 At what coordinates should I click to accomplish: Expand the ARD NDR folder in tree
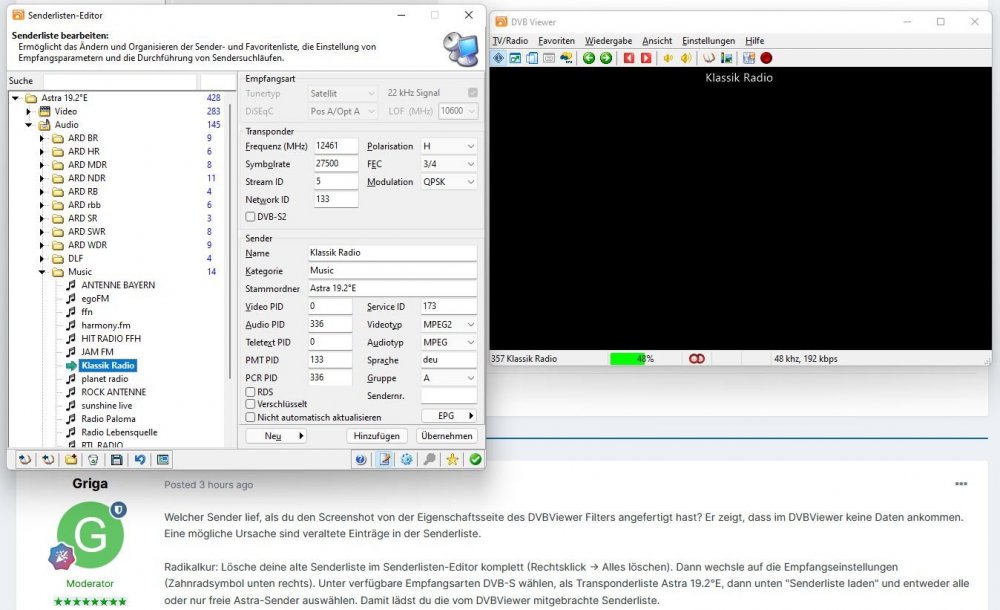click(x=43, y=178)
